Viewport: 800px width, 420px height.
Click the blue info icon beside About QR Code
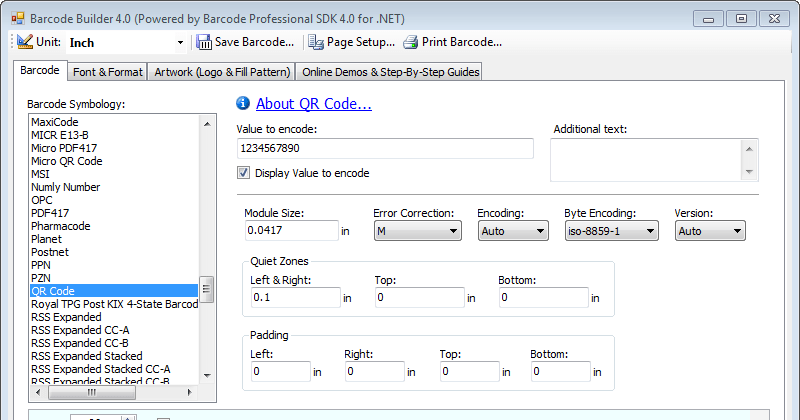point(243,103)
